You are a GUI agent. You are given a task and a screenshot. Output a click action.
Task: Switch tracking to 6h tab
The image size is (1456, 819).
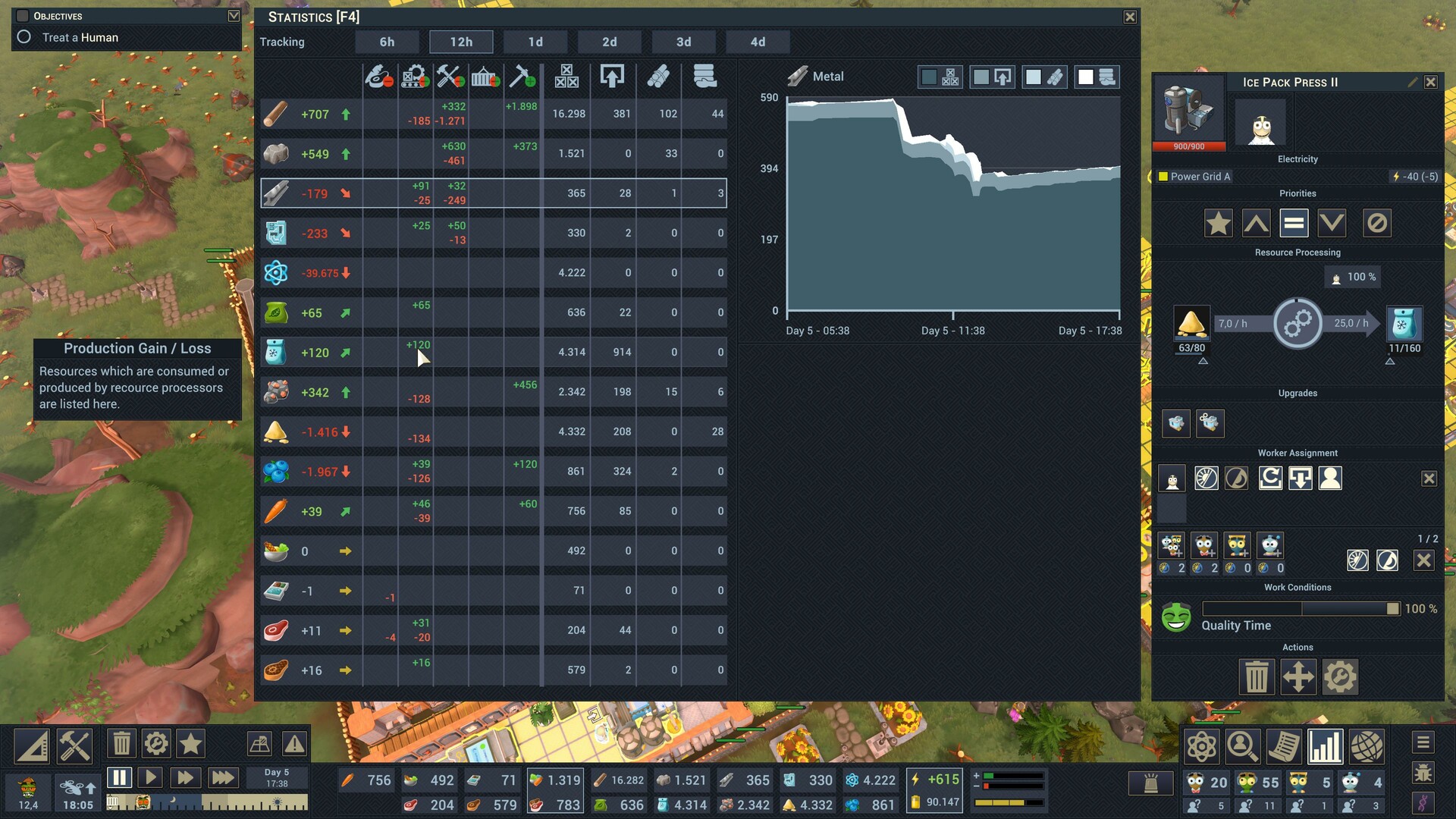click(387, 42)
